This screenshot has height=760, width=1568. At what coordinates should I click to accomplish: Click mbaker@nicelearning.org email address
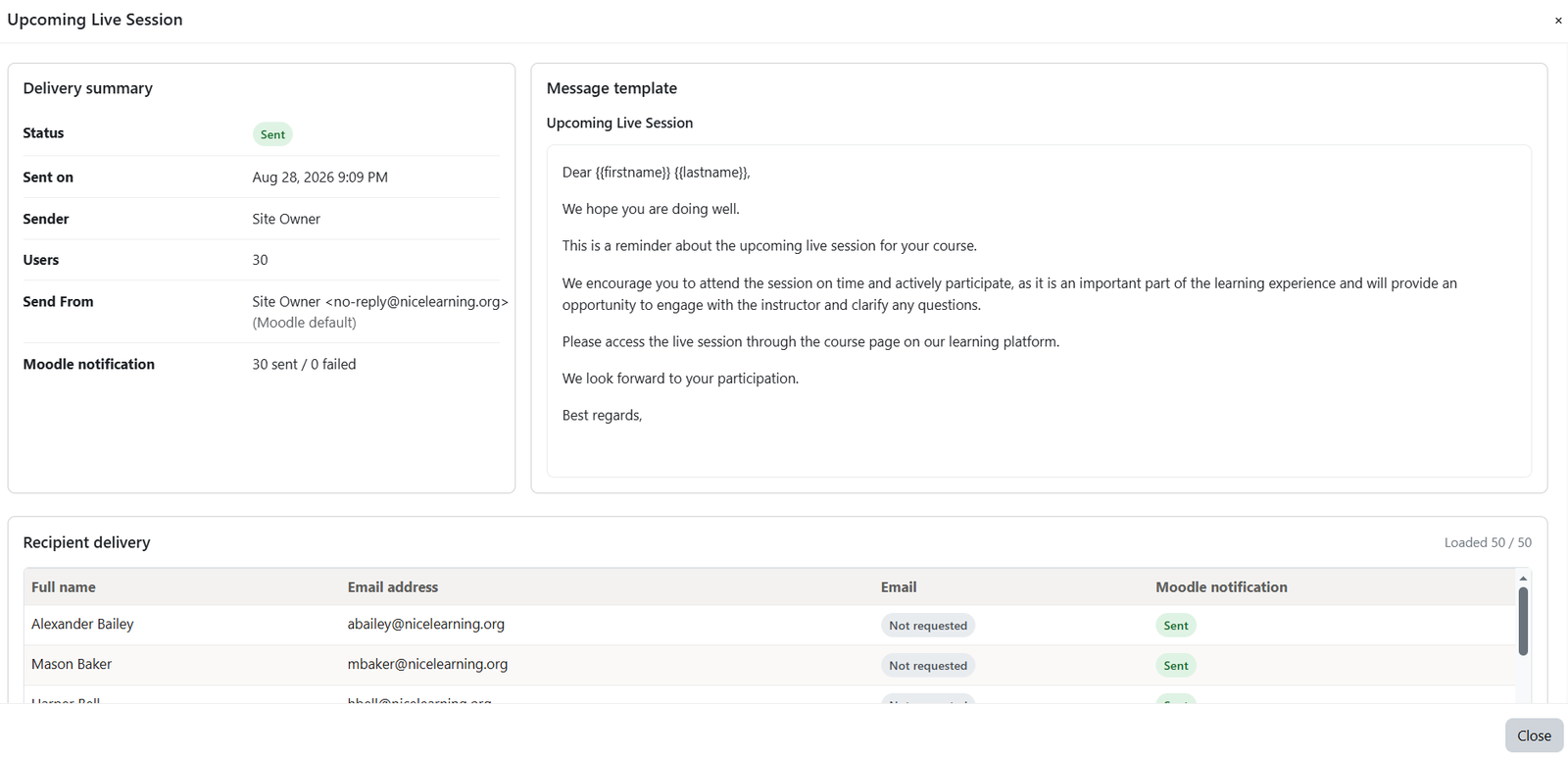pyautogui.click(x=427, y=664)
